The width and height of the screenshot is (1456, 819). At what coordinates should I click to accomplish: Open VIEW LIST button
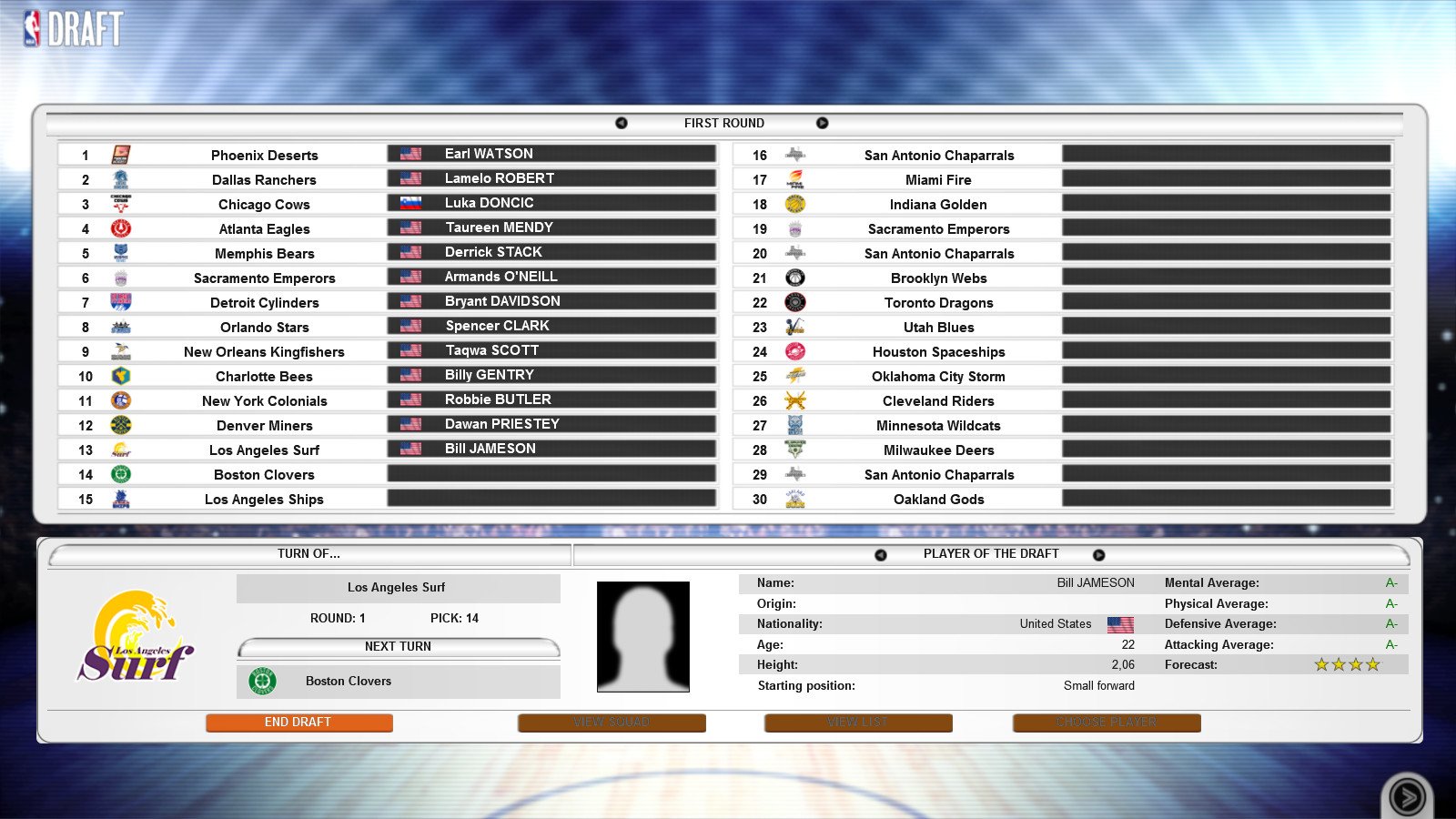[x=857, y=723]
